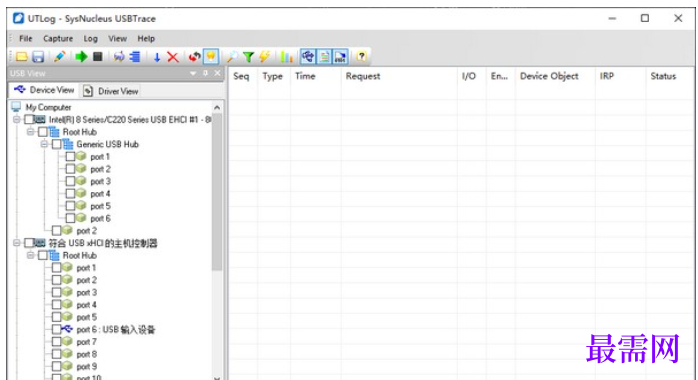Toggle the USB View panel toolbar icon
698x380 pixels.
308,57
